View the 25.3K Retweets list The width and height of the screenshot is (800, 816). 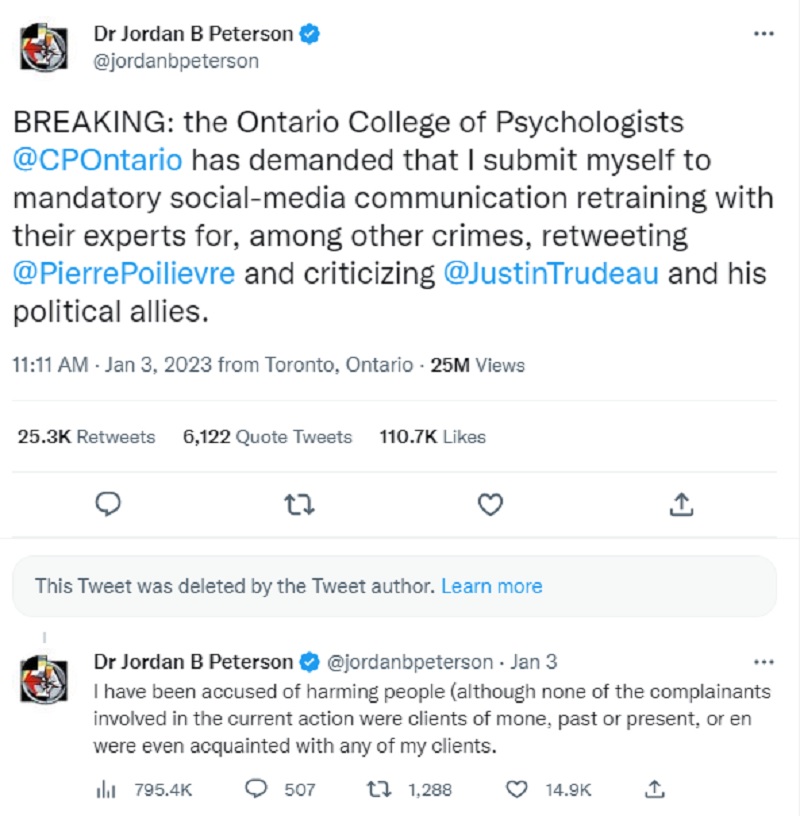click(x=86, y=437)
